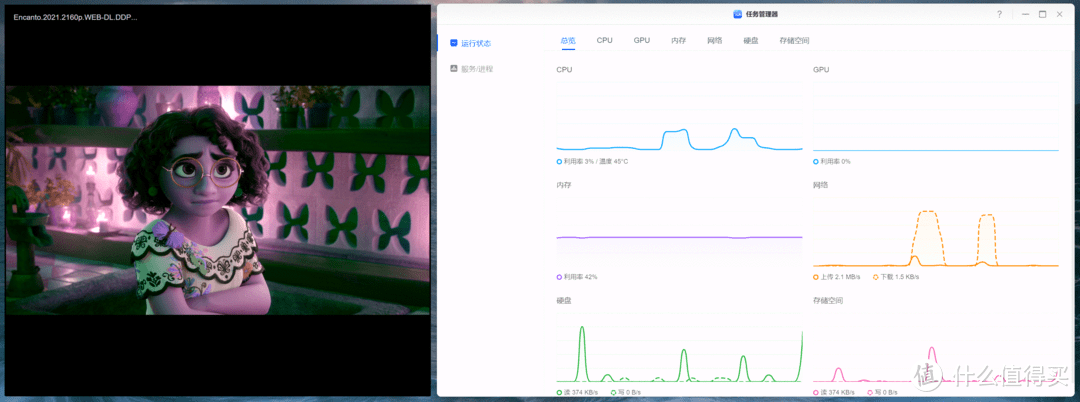Toggle the disk 读 legend marker
This screenshot has height=402, width=1080.
pos(560,392)
